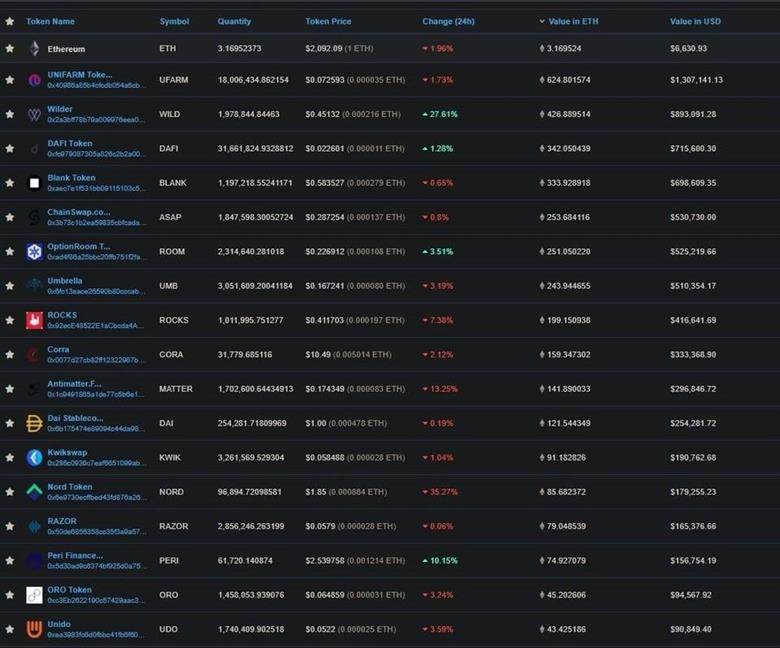The height and width of the screenshot is (648, 780).
Task: Click the Blank Token white square logo
Action: pyautogui.click(x=34, y=183)
